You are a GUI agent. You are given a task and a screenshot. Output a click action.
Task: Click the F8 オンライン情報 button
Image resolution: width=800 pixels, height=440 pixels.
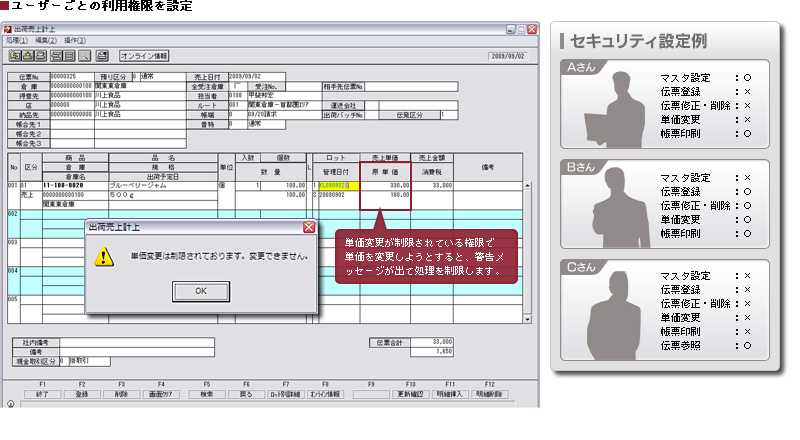tap(326, 395)
